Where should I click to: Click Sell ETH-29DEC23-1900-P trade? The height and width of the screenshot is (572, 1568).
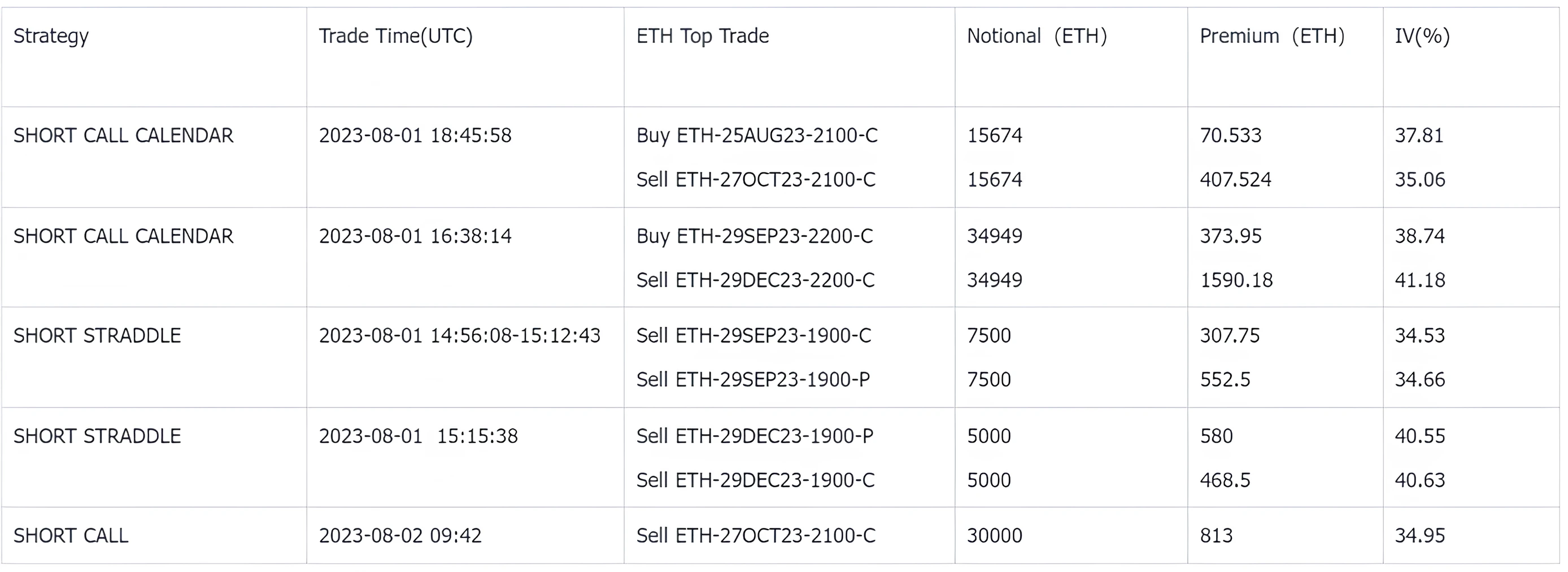pos(755,436)
